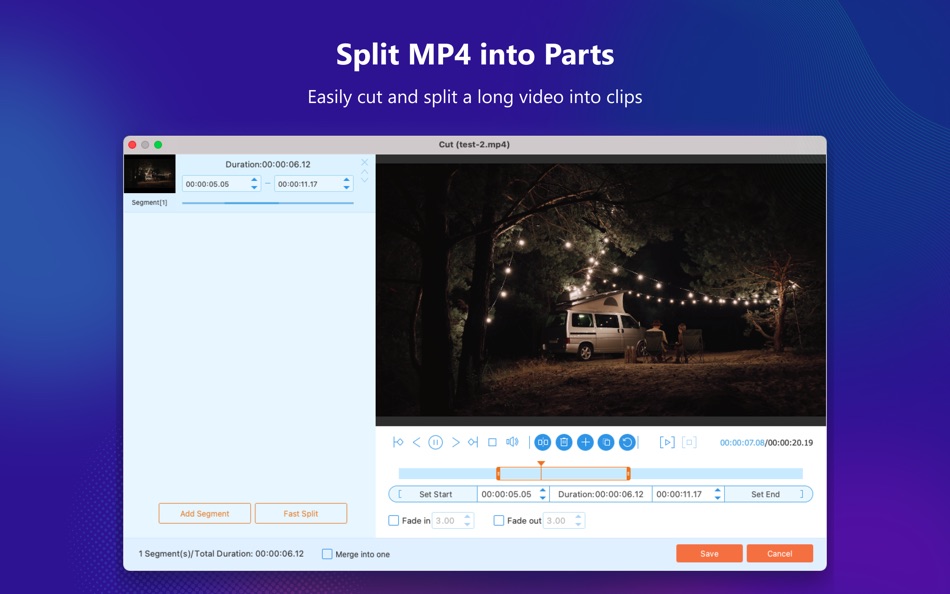950x594 pixels.
Task: Enable the Fade in checkbox
Action: pyautogui.click(x=394, y=521)
